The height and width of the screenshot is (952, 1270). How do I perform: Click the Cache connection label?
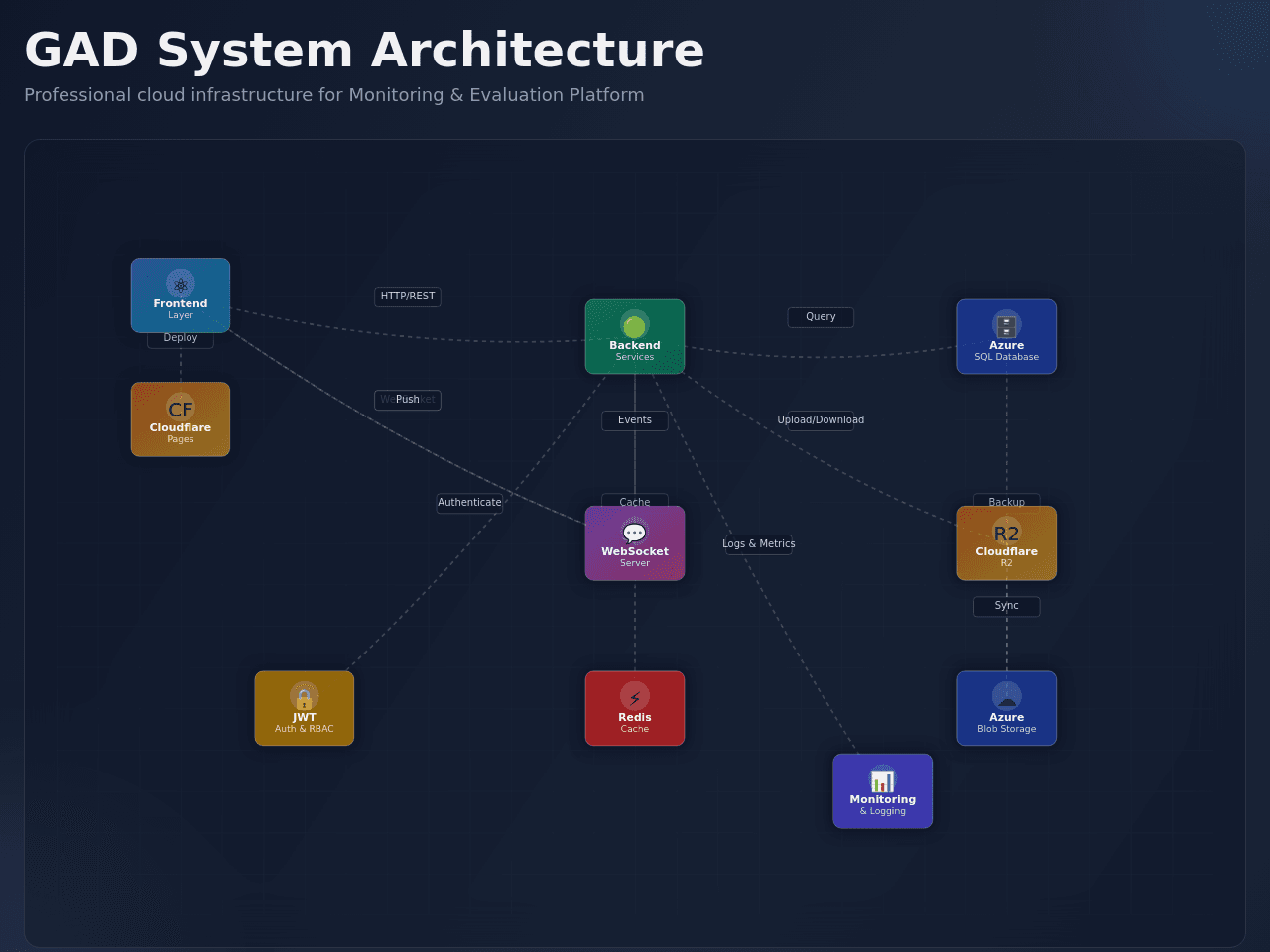tap(635, 501)
